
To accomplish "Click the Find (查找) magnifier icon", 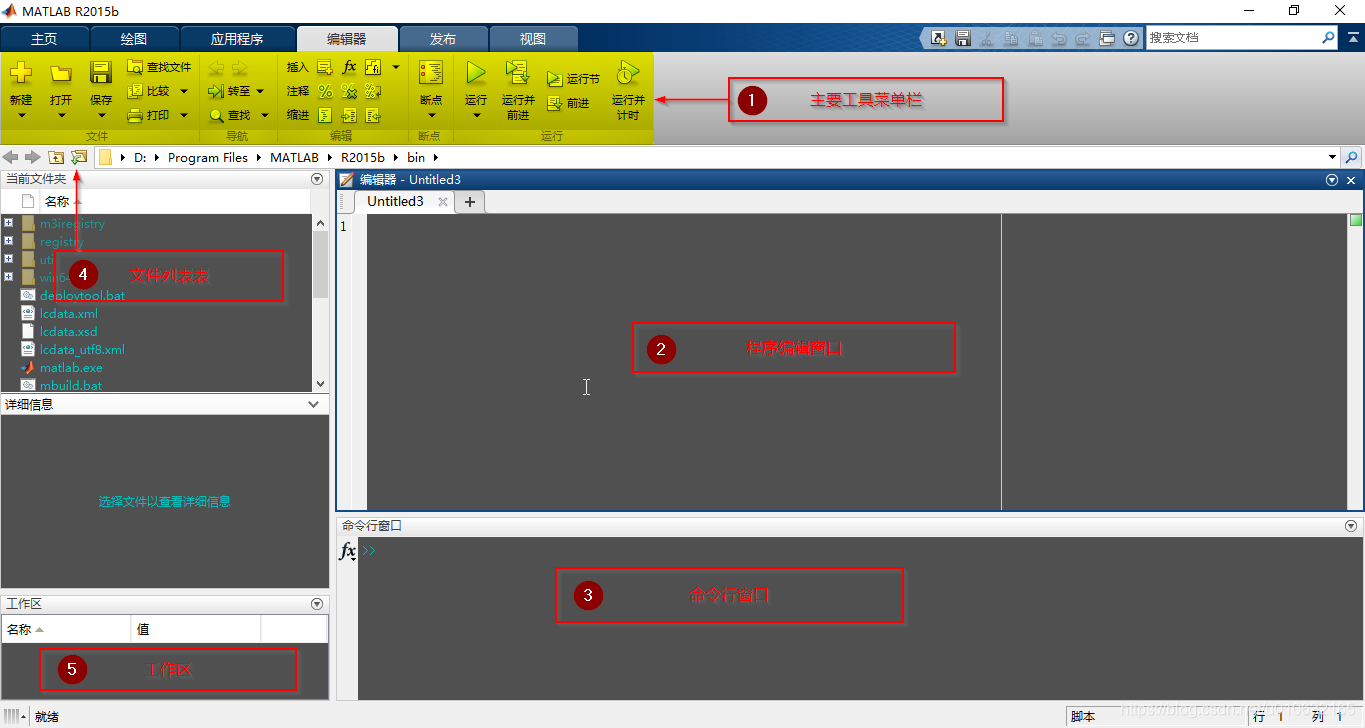I will coord(216,115).
